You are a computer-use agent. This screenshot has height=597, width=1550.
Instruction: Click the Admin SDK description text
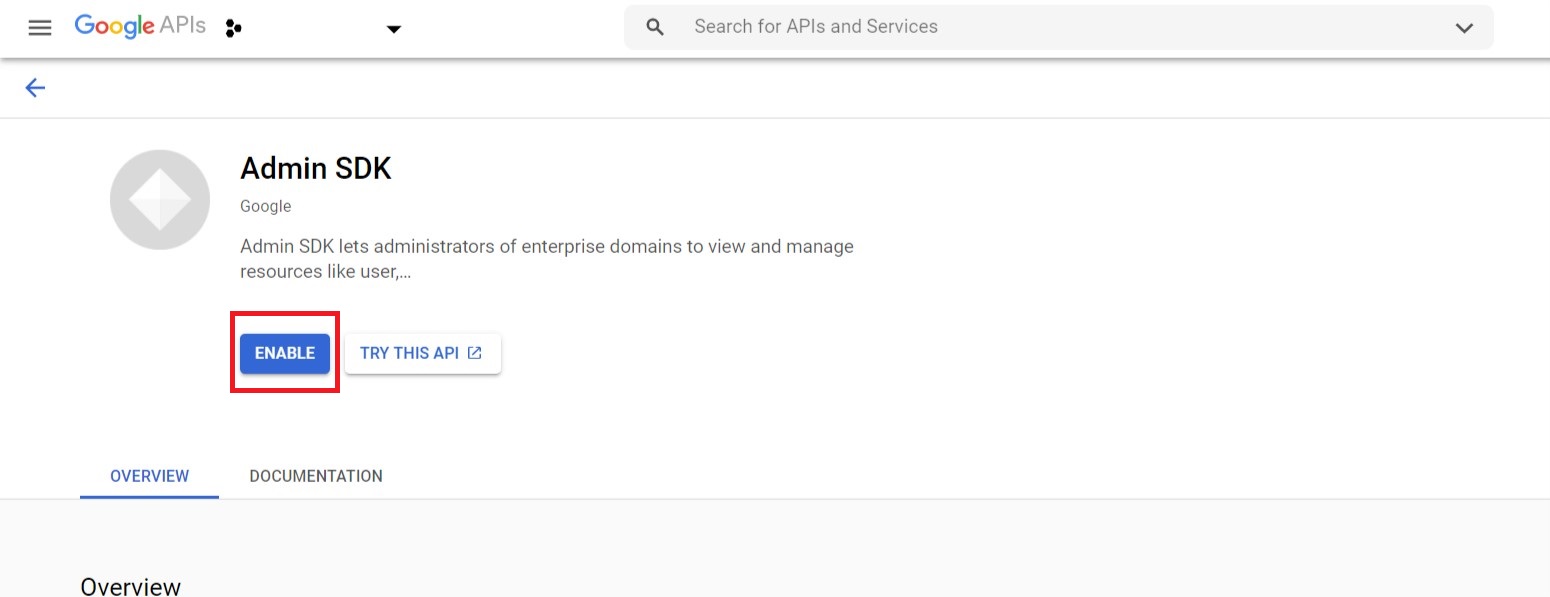pos(546,247)
